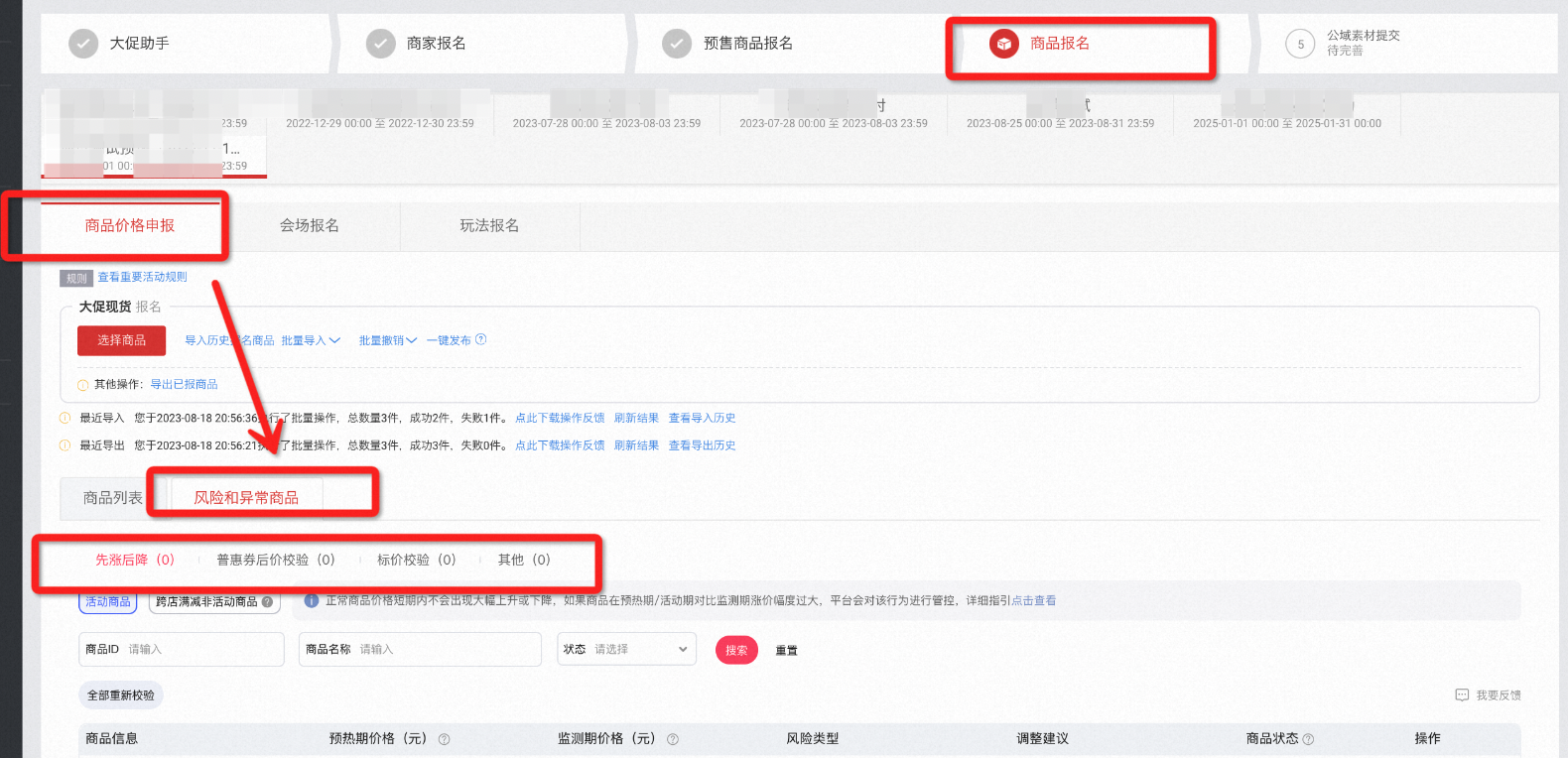Image resolution: width=1568 pixels, height=758 pixels.
Task: Switch to 商品价格申报 tab
Action: click(130, 226)
